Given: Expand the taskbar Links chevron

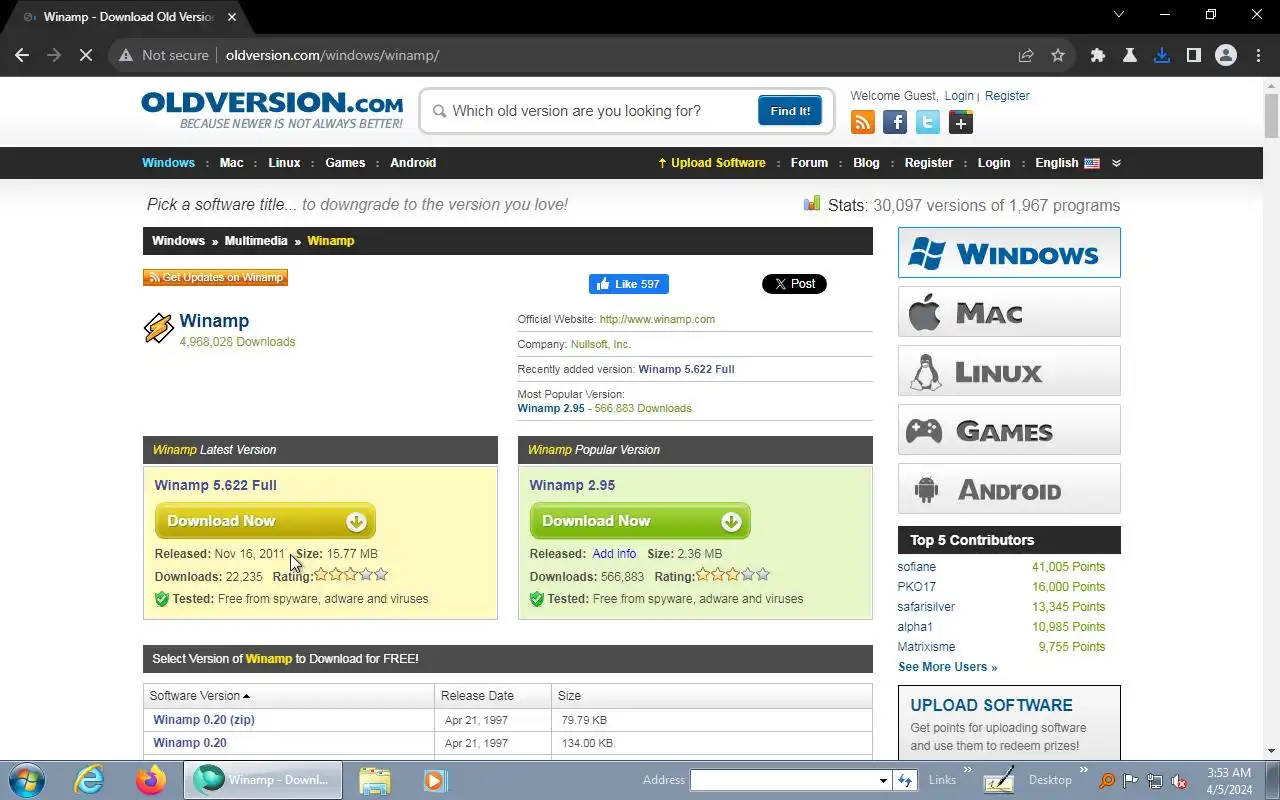Looking at the screenshot, I should click(967, 770).
